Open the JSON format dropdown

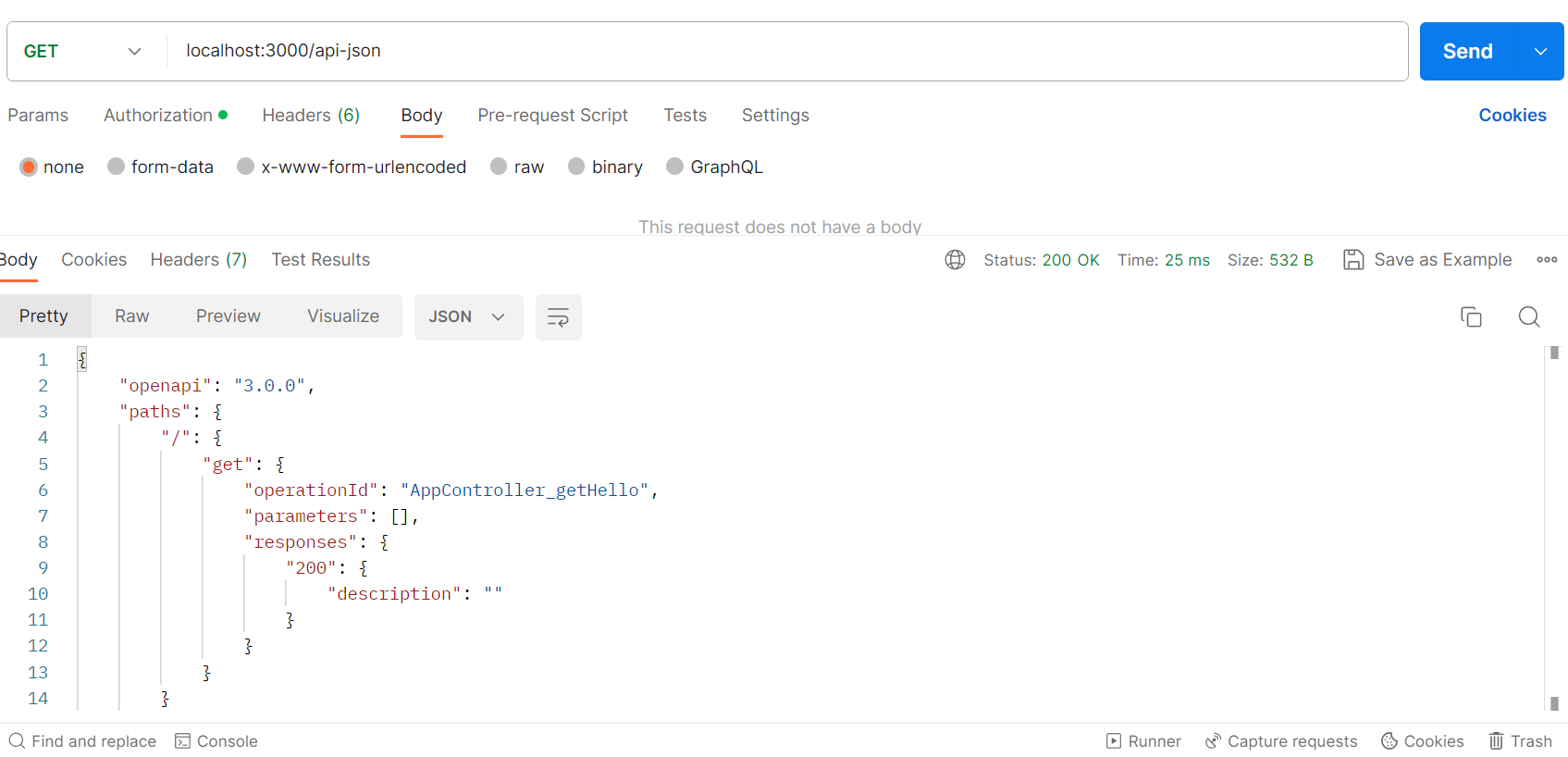point(468,317)
